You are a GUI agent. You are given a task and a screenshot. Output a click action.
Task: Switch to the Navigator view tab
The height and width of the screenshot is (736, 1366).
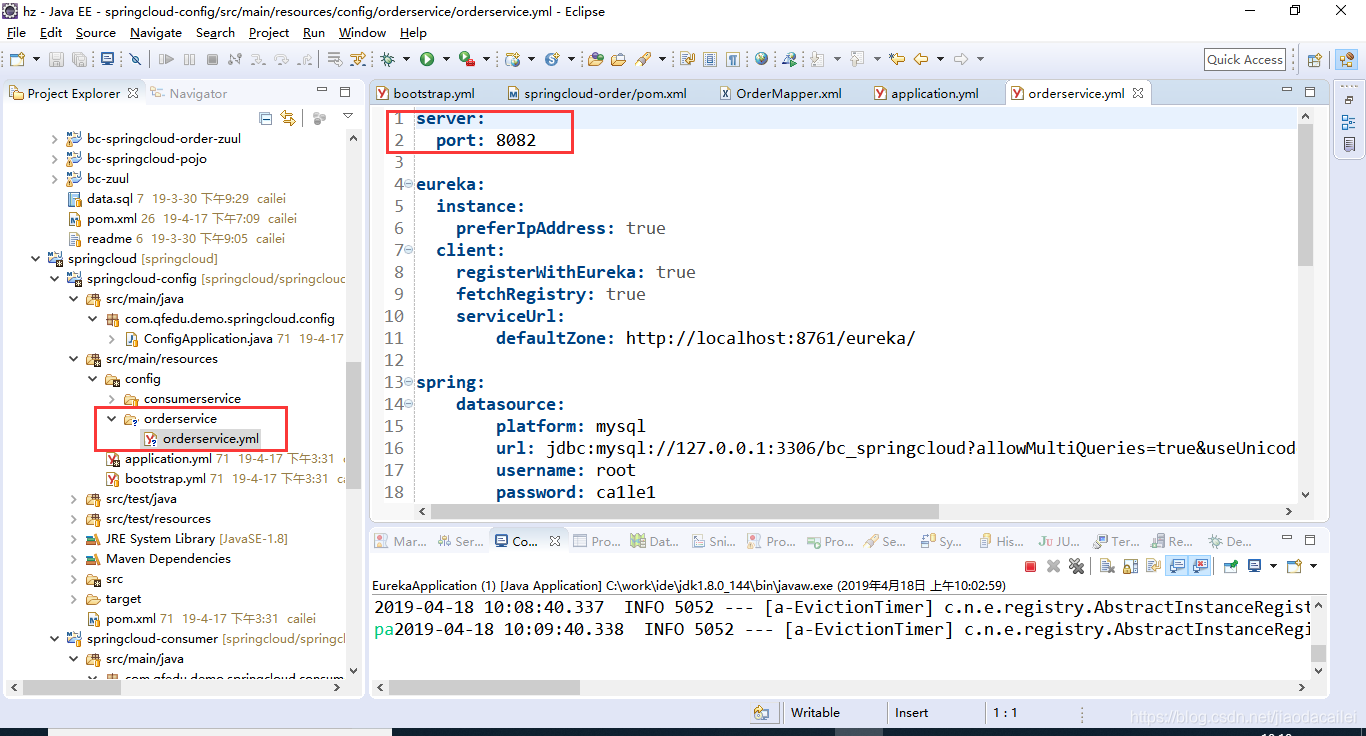pos(189,93)
